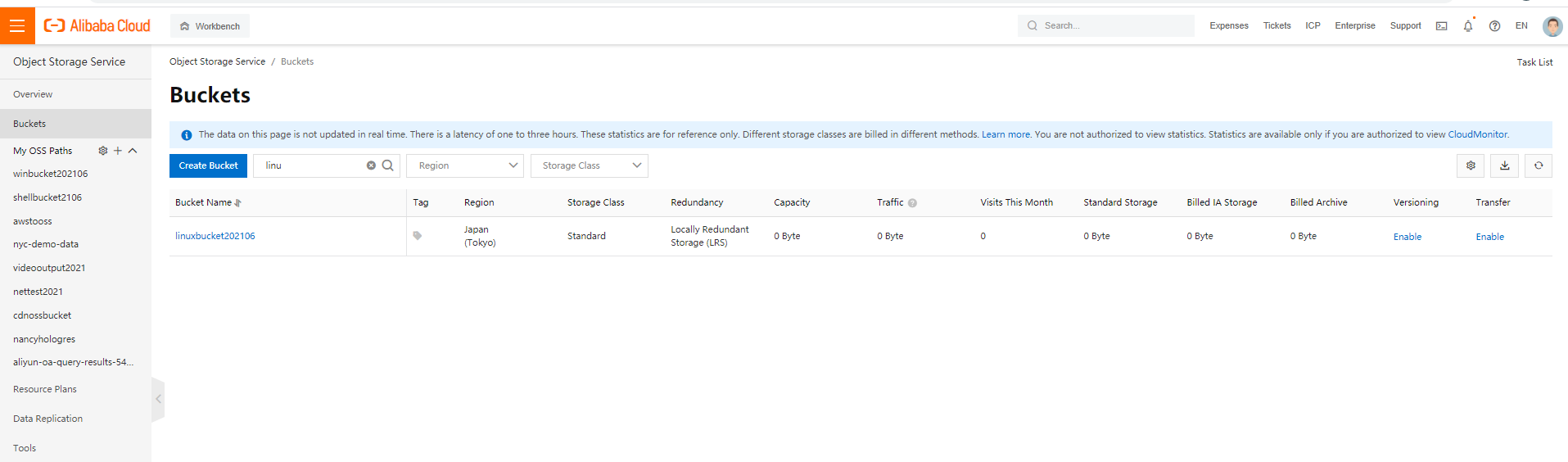Image resolution: width=1568 pixels, height=462 pixels.
Task: Open awstooss path
Action: coord(33,221)
